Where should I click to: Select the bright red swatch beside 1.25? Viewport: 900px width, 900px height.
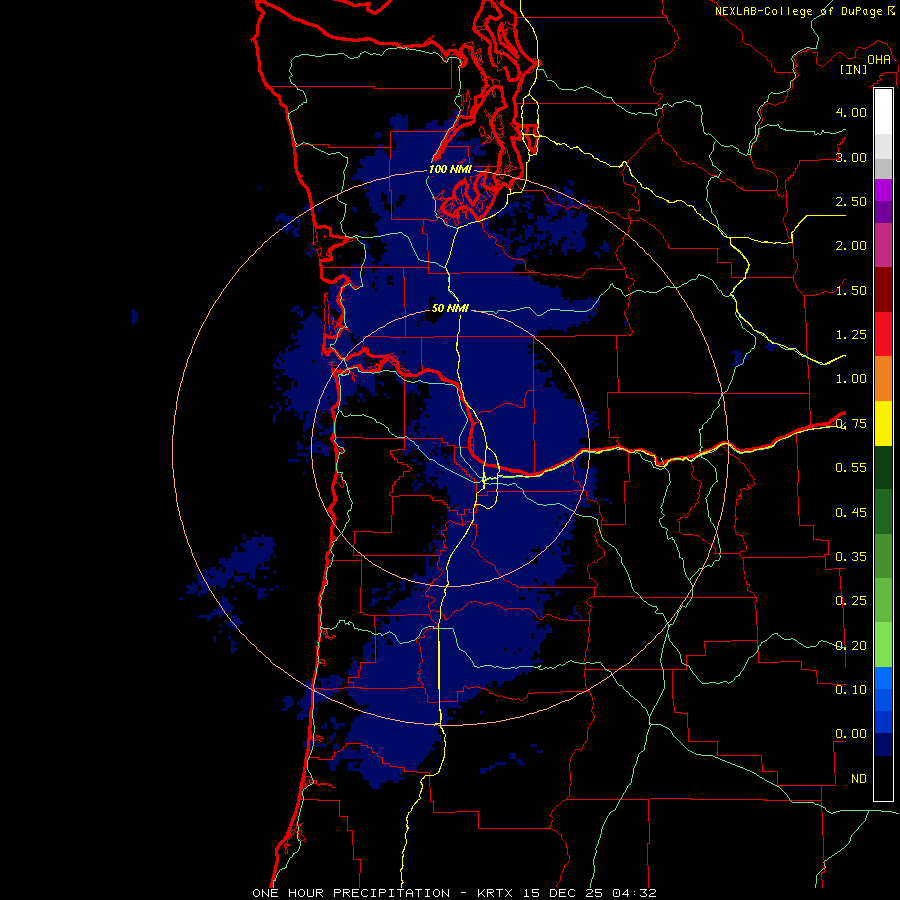tap(883, 334)
